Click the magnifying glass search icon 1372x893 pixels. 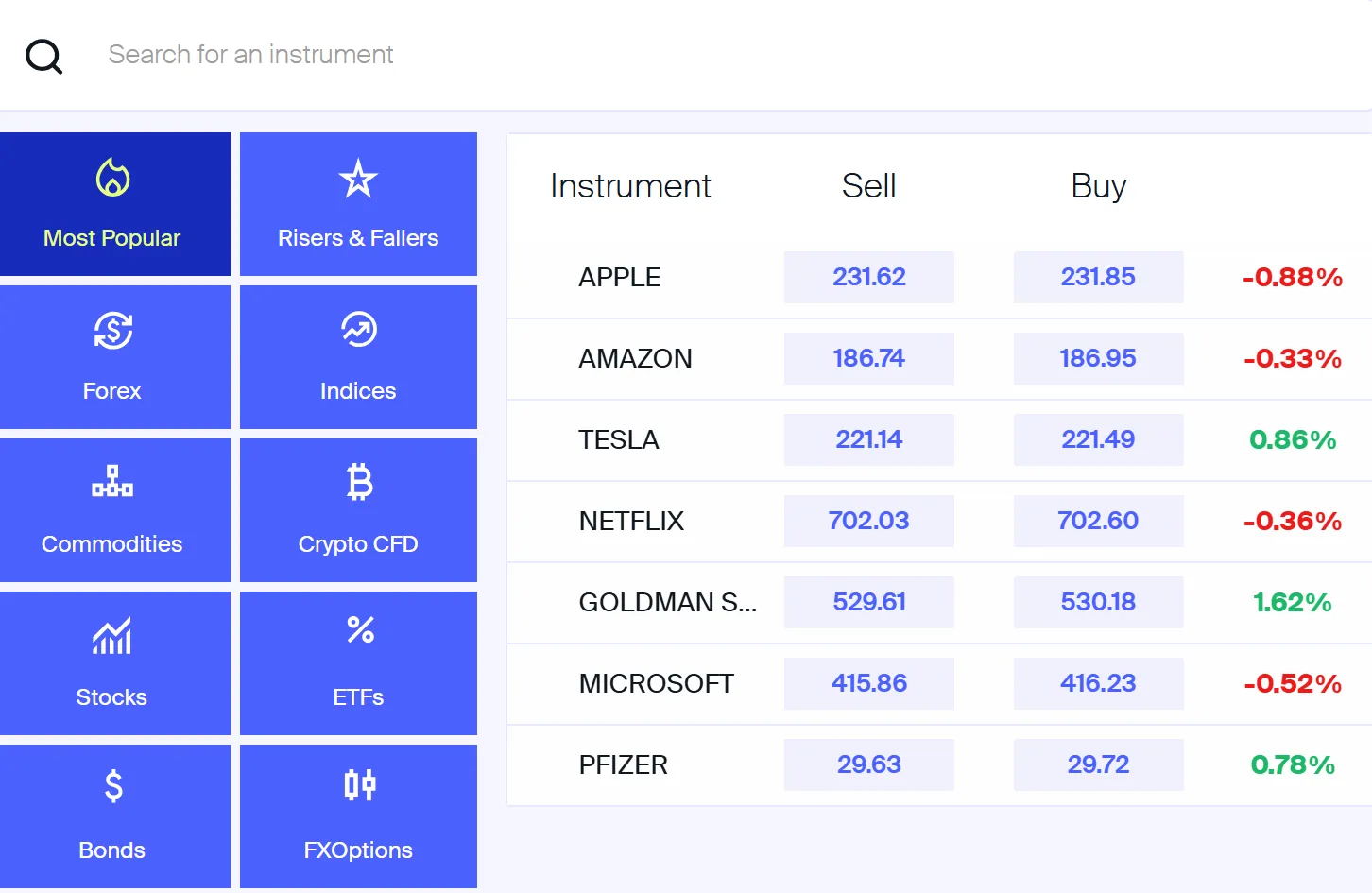(43, 56)
